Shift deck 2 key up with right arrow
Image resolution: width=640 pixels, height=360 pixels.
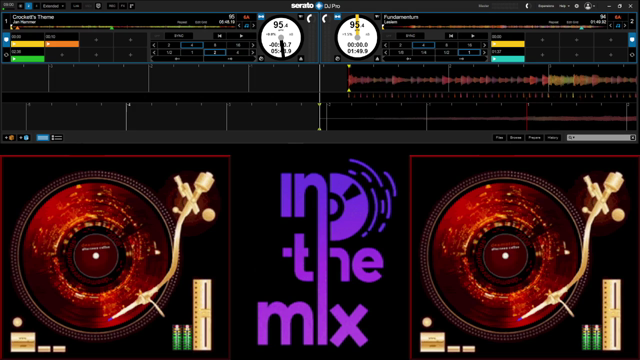tap(625, 25)
